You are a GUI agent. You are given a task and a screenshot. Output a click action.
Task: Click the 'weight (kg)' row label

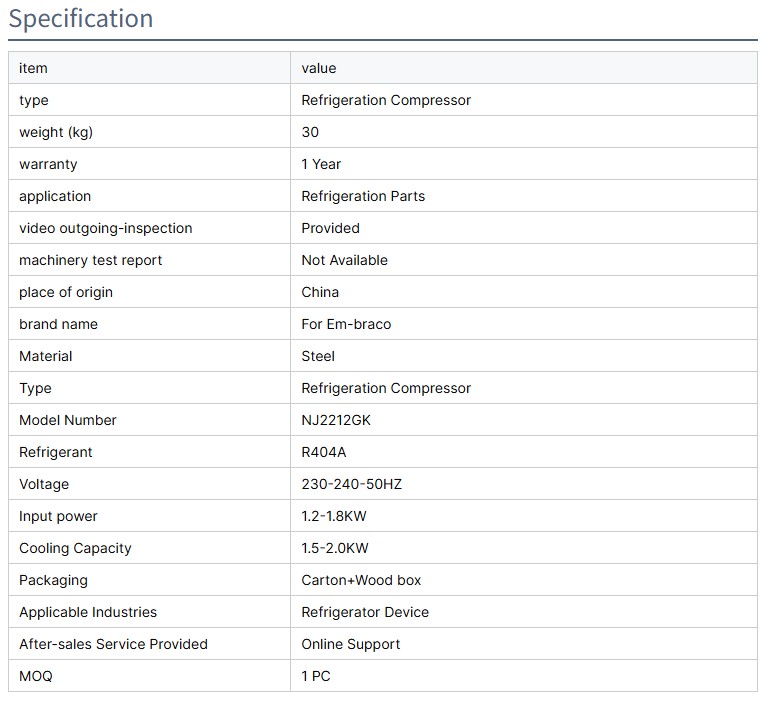(x=56, y=132)
